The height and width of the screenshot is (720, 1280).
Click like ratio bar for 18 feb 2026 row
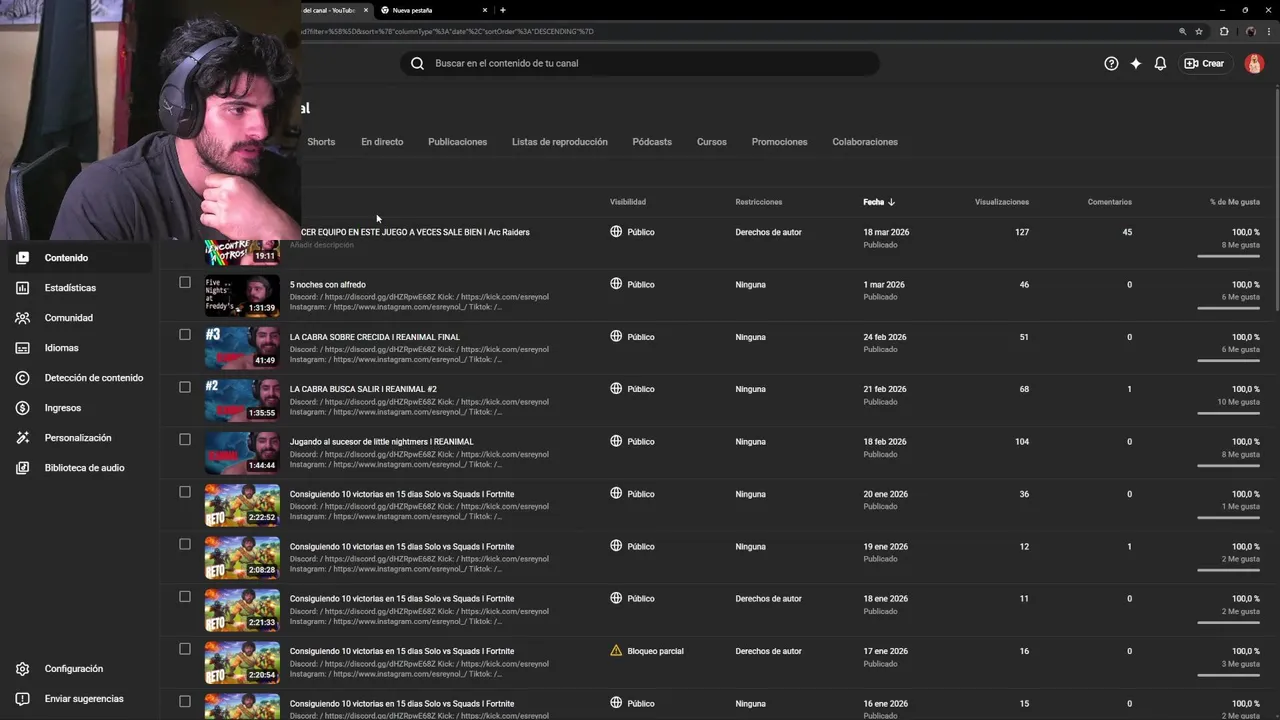point(1228,465)
